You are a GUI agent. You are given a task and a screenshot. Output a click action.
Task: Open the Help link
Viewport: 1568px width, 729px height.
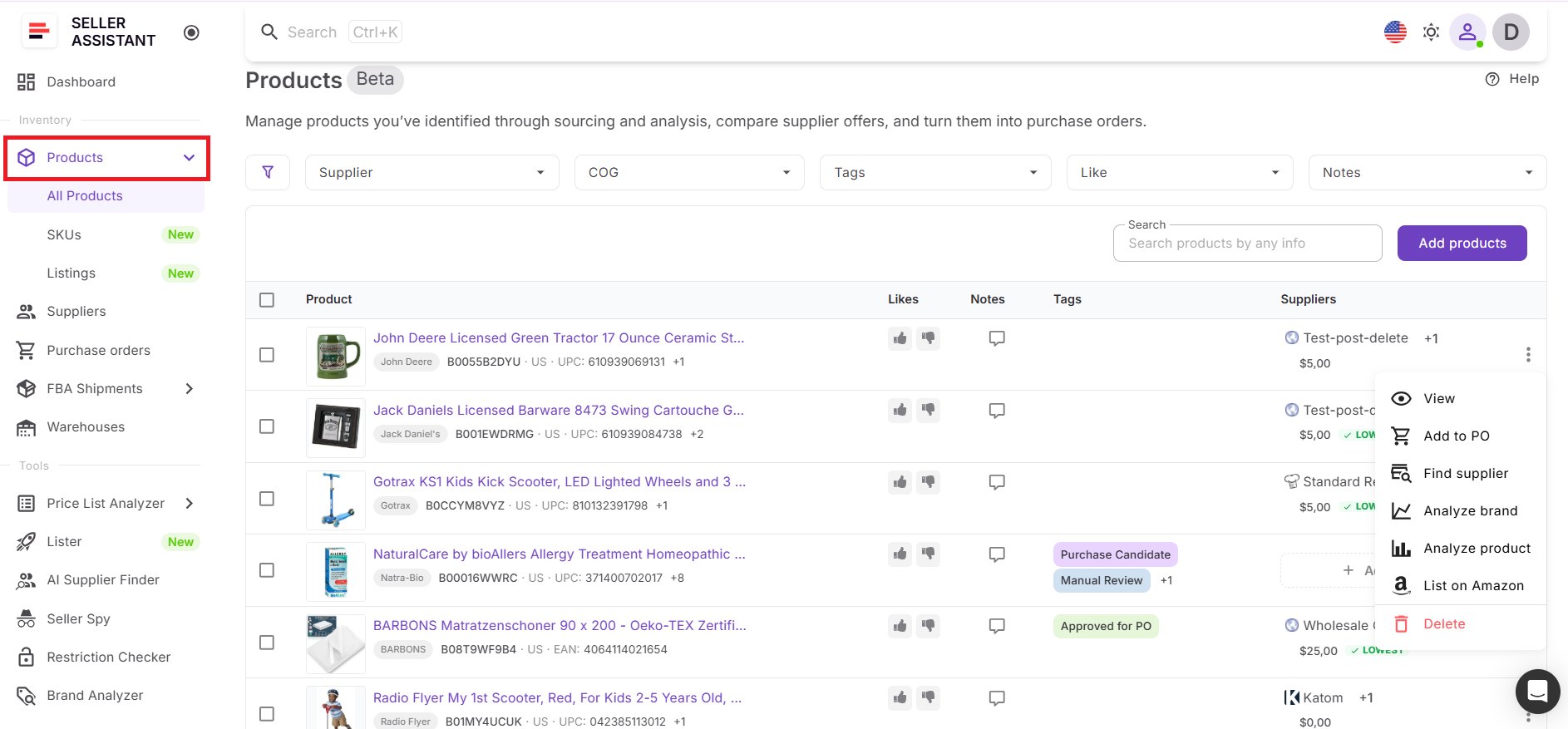1512,79
